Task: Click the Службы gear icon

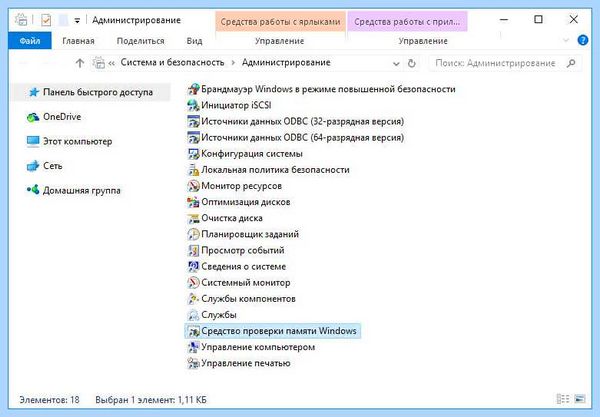Action: click(193, 314)
